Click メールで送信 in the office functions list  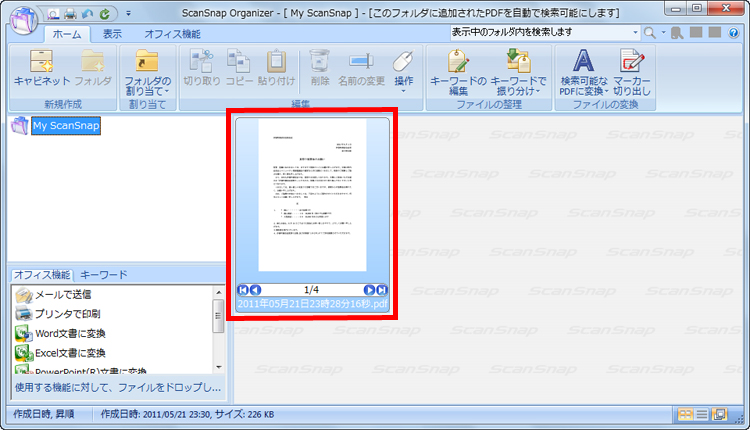(63, 295)
